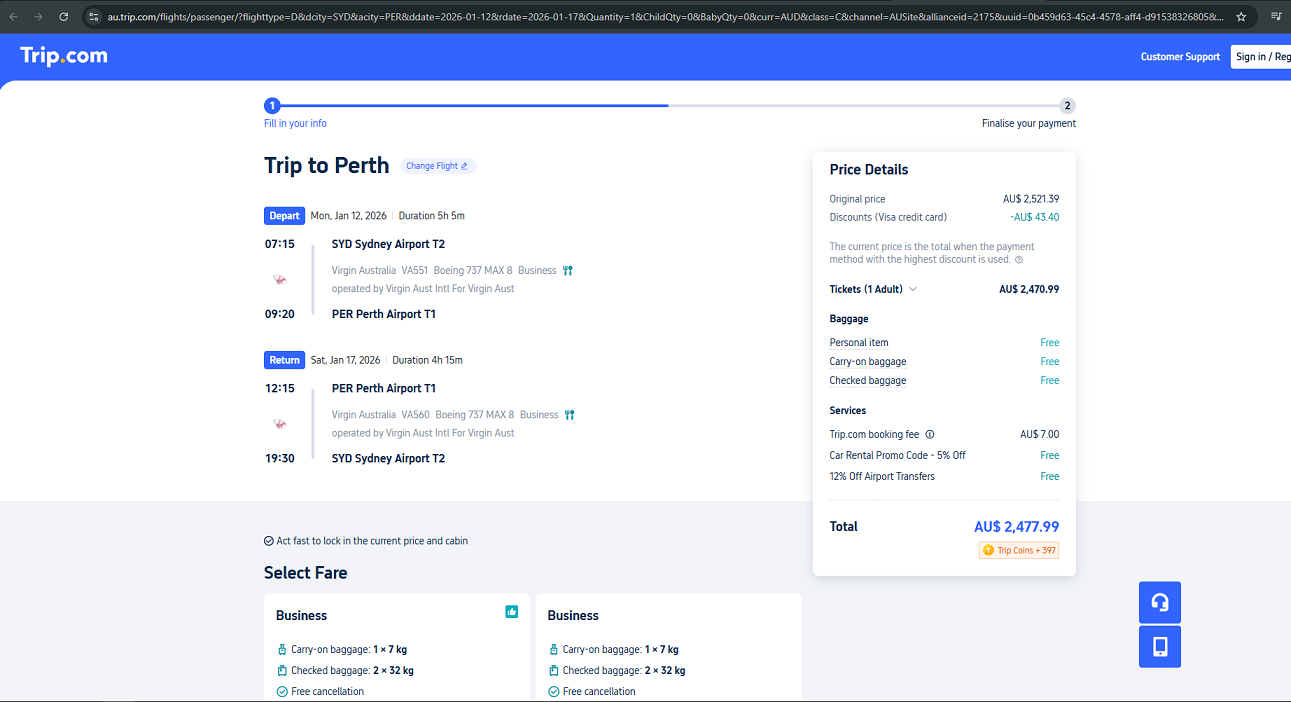This screenshot has width=1291, height=702.
Task: Click the Trip.com logo
Action: click(64, 56)
